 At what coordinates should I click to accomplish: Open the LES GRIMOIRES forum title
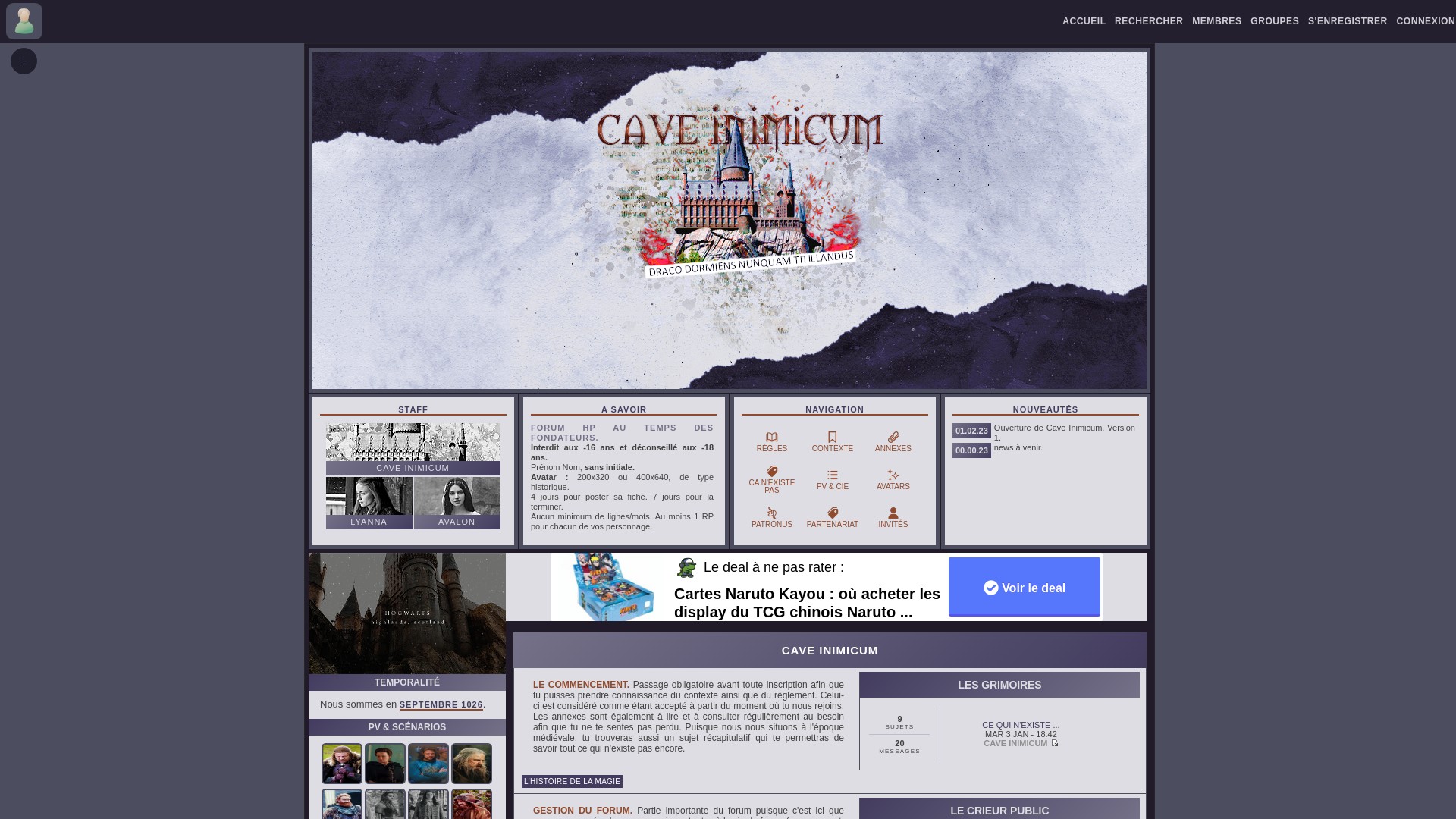click(999, 685)
